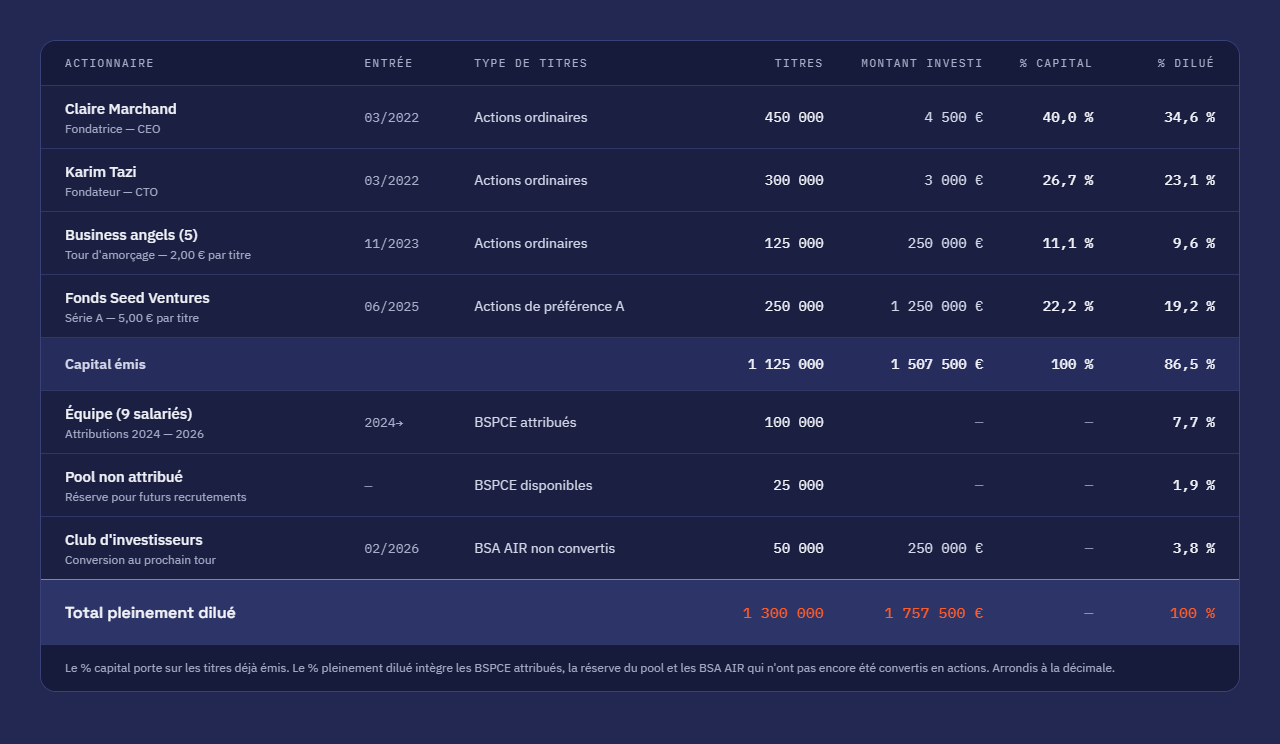
Task: Select shareholder name Karim Tazi
Action: pos(101,172)
